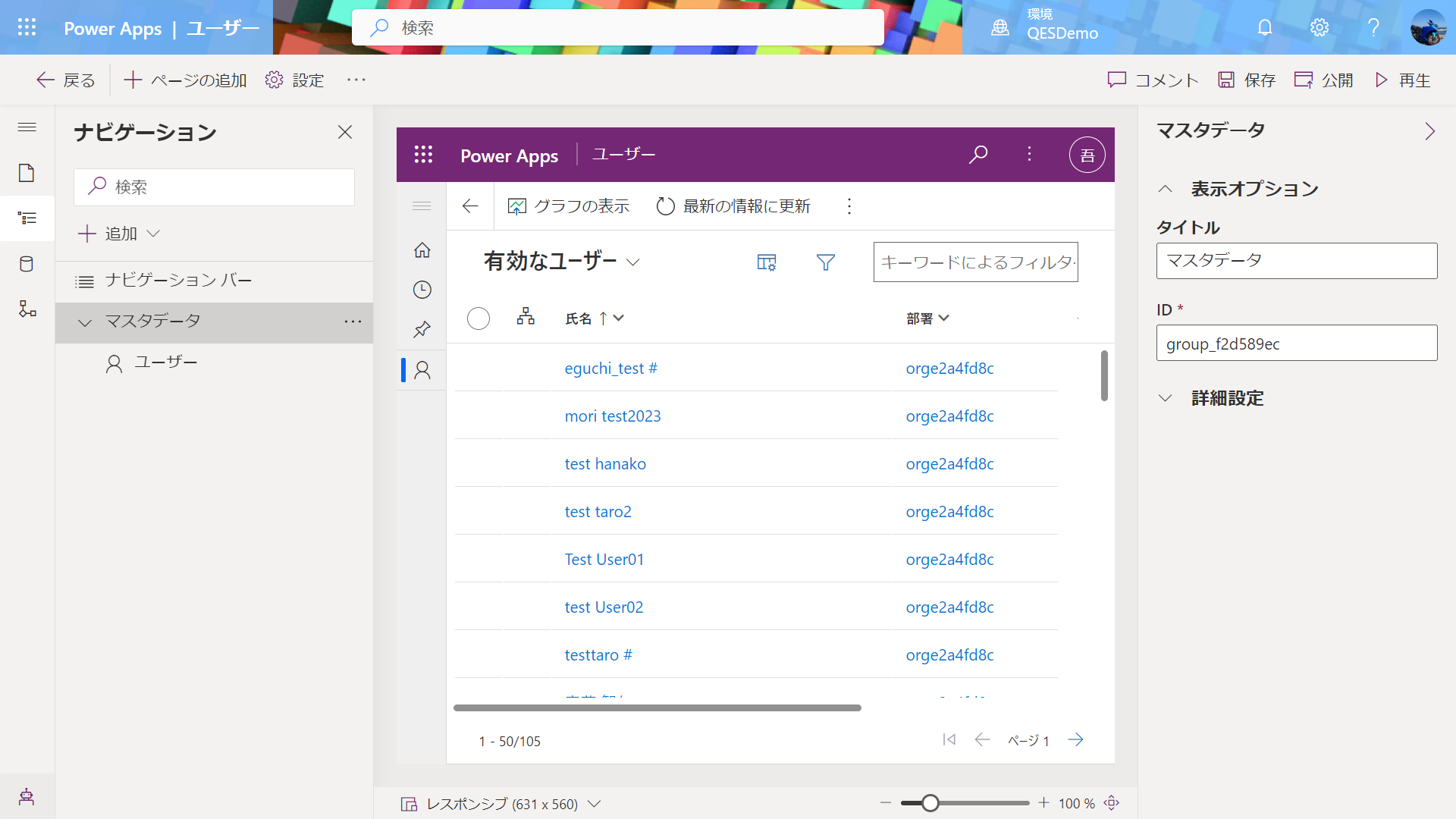This screenshot has width=1456, height=819.
Task: Open Pinned items pin icon
Action: tap(422, 329)
